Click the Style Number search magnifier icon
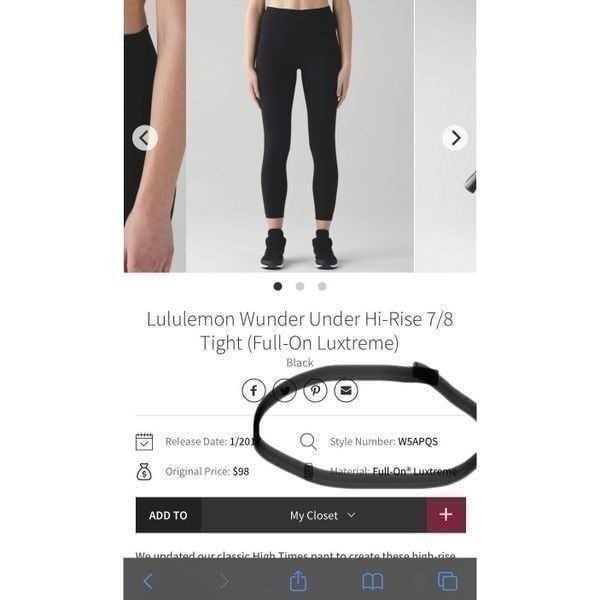The height and width of the screenshot is (600, 600). tap(308, 442)
